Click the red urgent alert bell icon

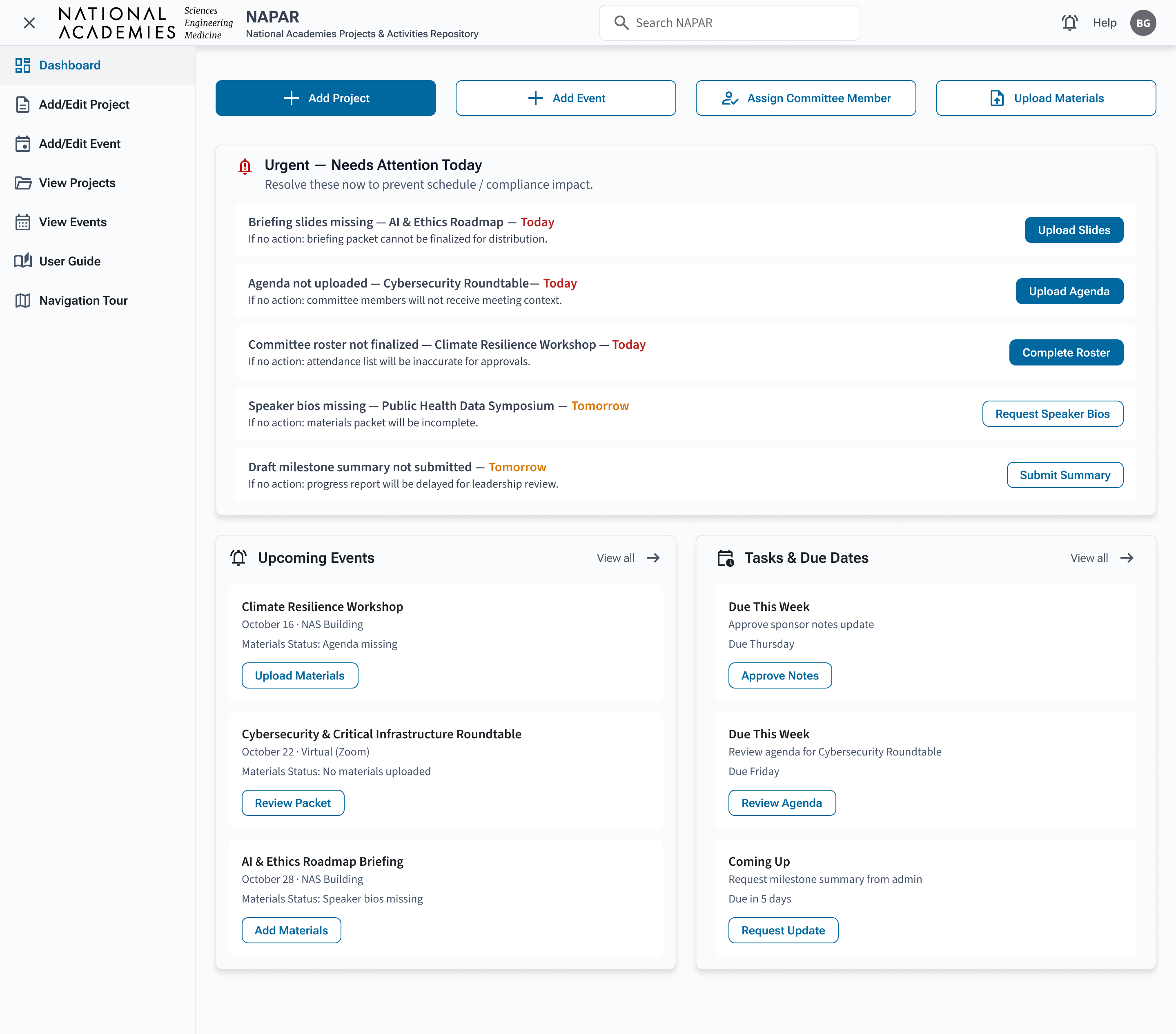pyautogui.click(x=245, y=166)
